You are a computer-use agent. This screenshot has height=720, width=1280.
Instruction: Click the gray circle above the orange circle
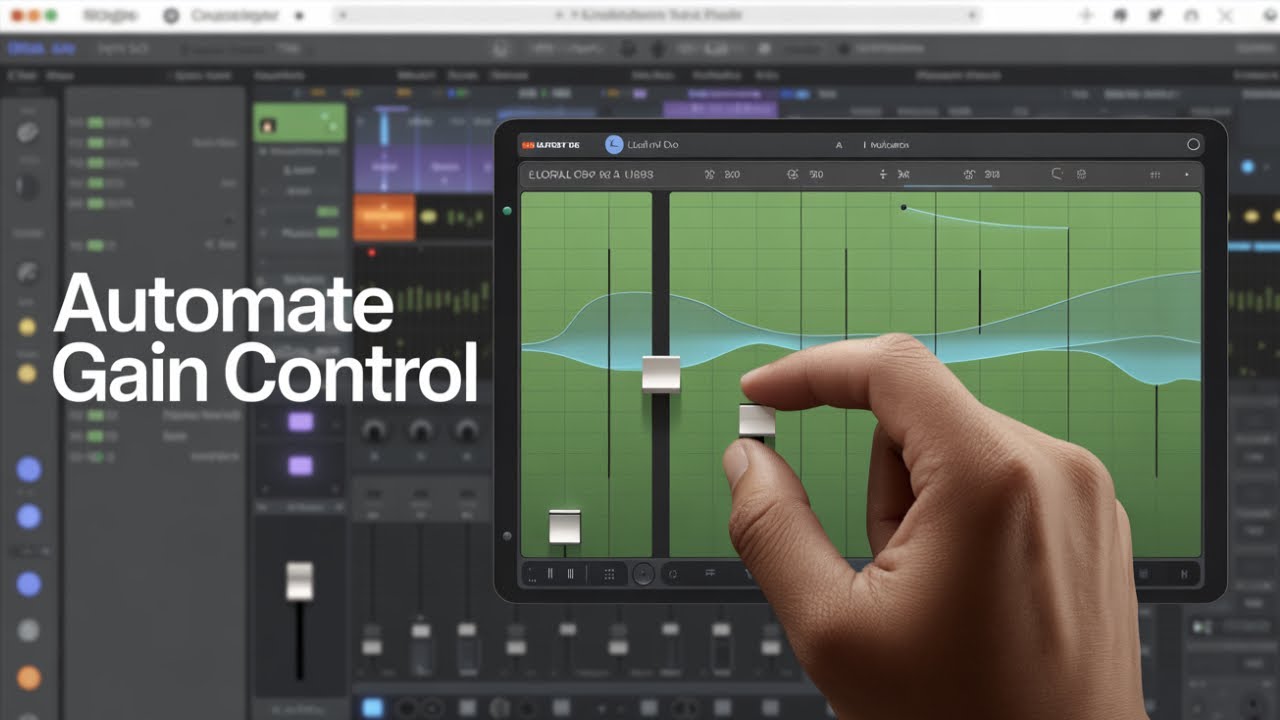pos(29,631)
